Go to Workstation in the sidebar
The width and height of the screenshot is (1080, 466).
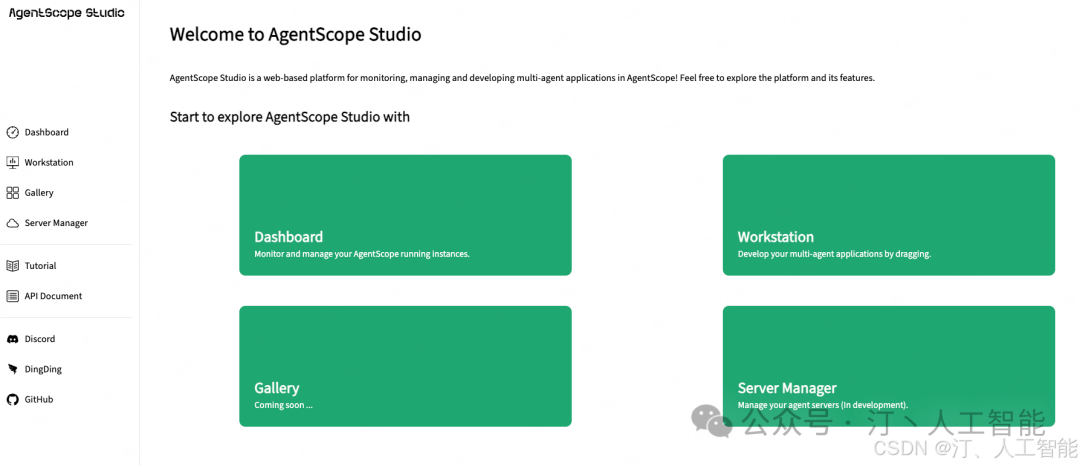coord(49,162)
